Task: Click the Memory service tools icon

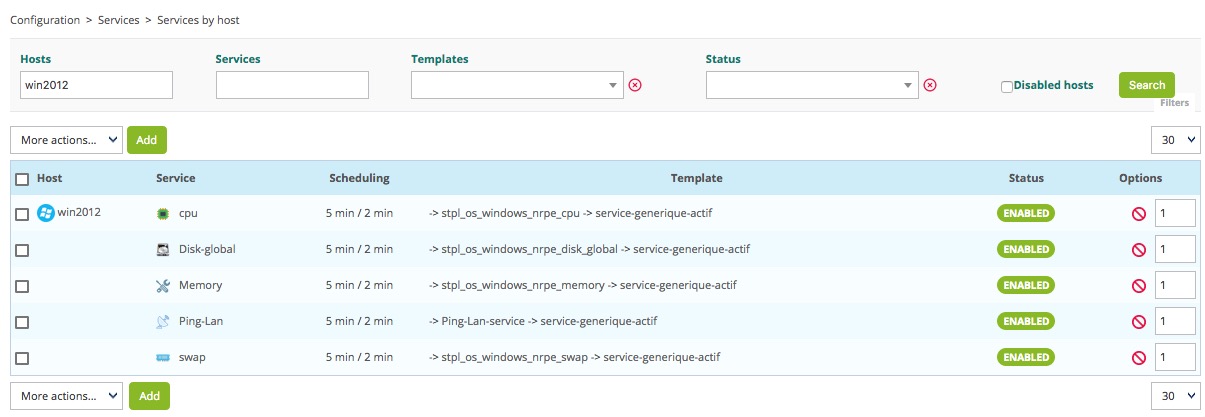Action: click(x=164, y=285)
